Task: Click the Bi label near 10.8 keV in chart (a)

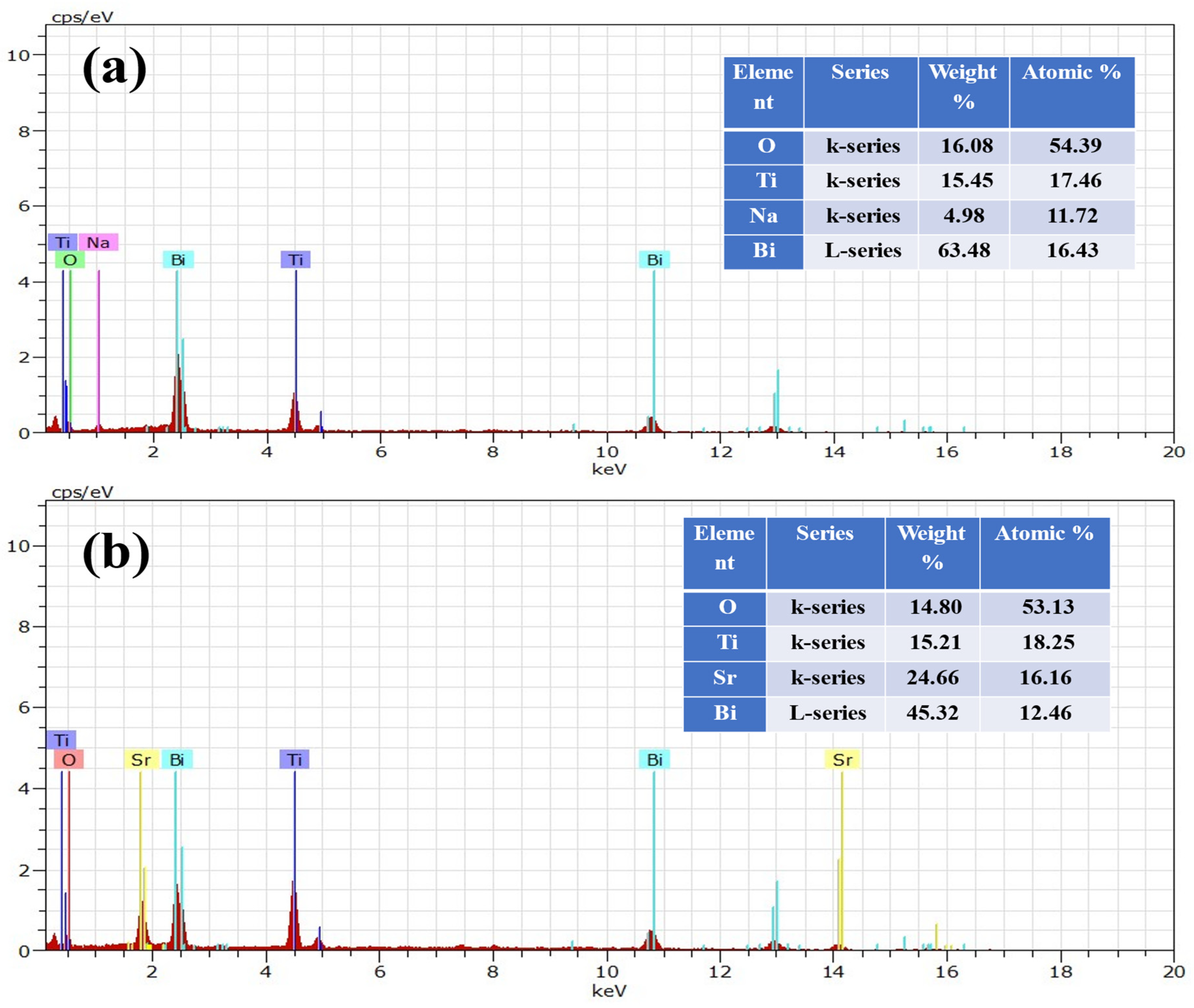Action: pos(654,260)
